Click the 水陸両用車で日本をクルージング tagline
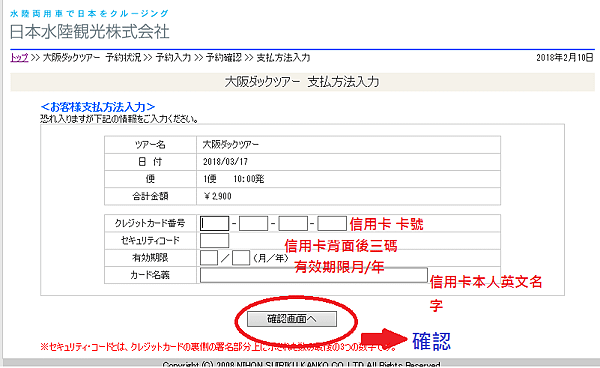This screenshot has height=368, width=600. pos(89,14)
